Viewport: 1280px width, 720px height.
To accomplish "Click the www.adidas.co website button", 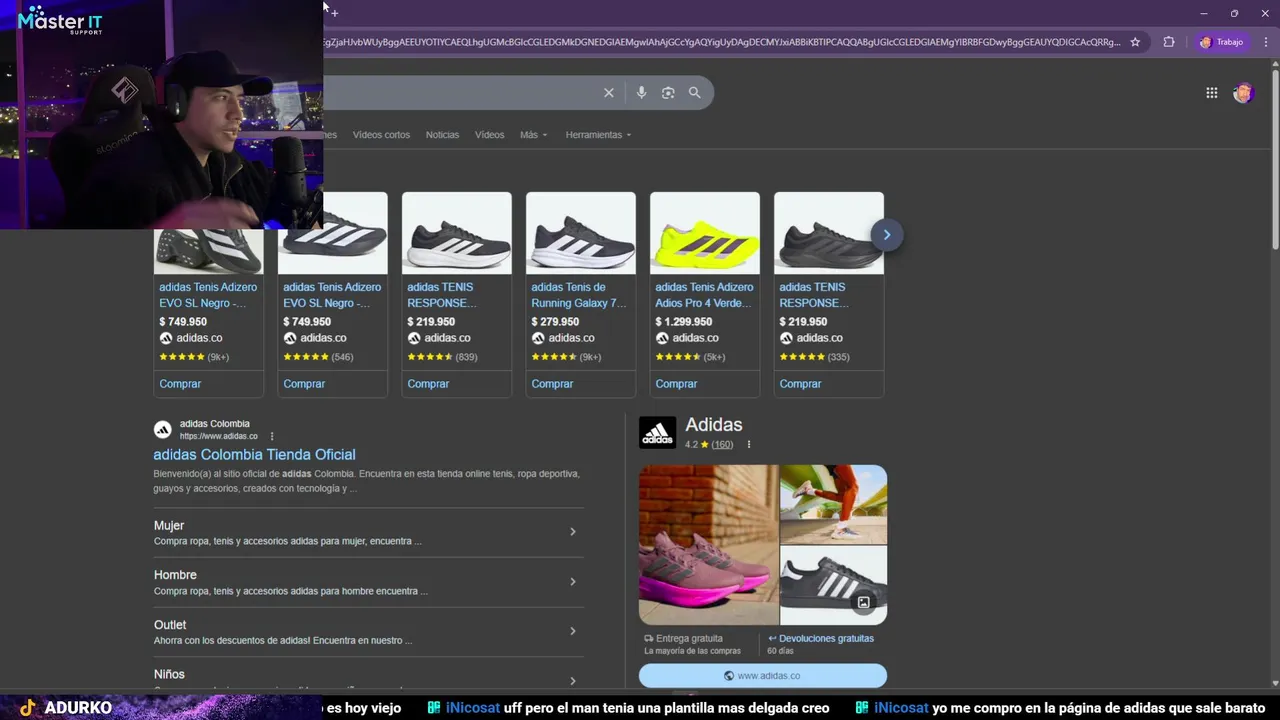I will 763,676.
